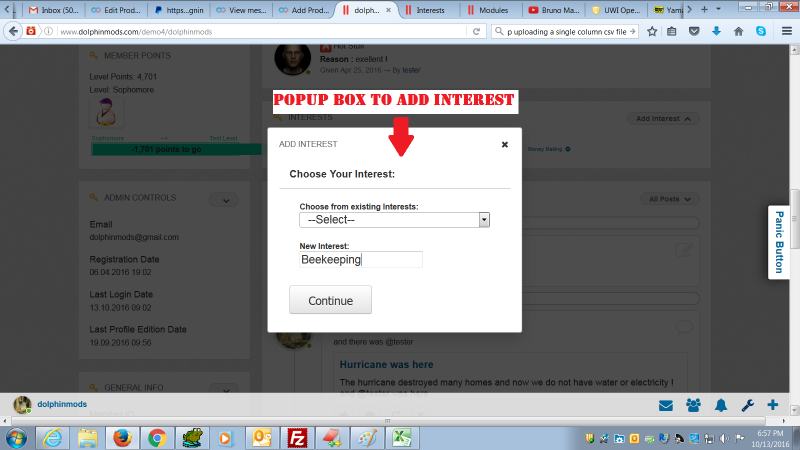The height and width of the screenshot is (450, 800).
Task: Collapse the Admin Controls panel
Action: [x=227, y=200]
